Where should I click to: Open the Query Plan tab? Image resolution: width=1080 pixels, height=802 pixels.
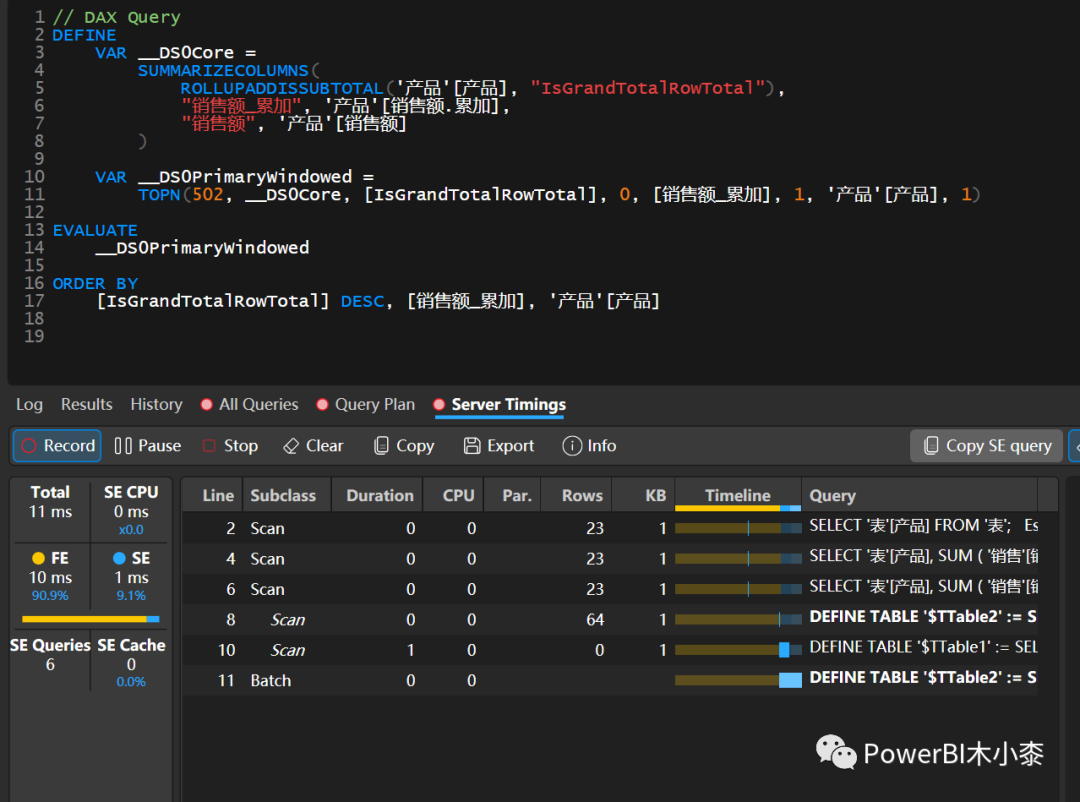366,404
